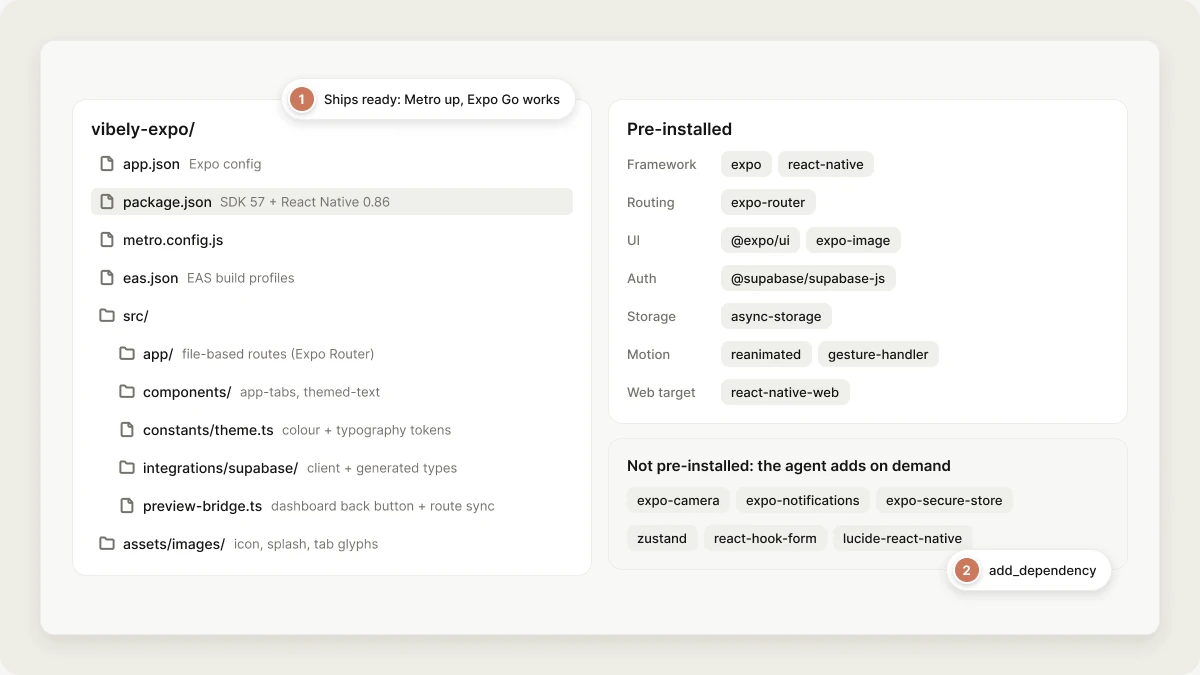
Task: Click the Framework row label
Action: point(662,164)
